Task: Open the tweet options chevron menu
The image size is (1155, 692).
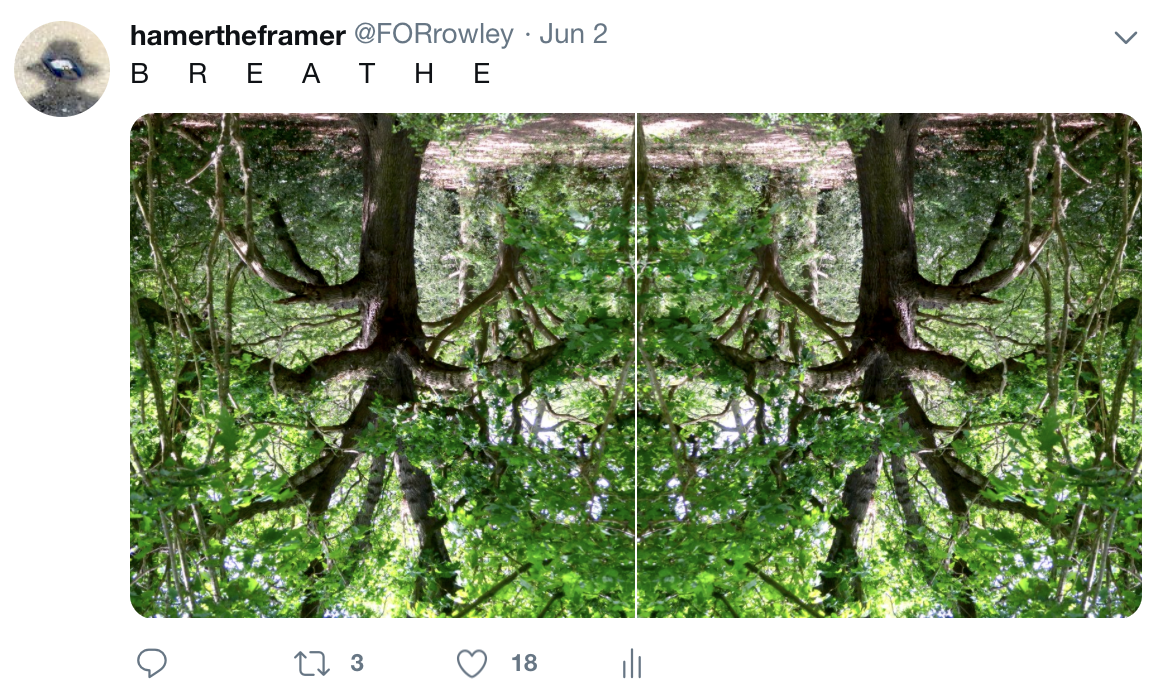Action: (1126, 38)
